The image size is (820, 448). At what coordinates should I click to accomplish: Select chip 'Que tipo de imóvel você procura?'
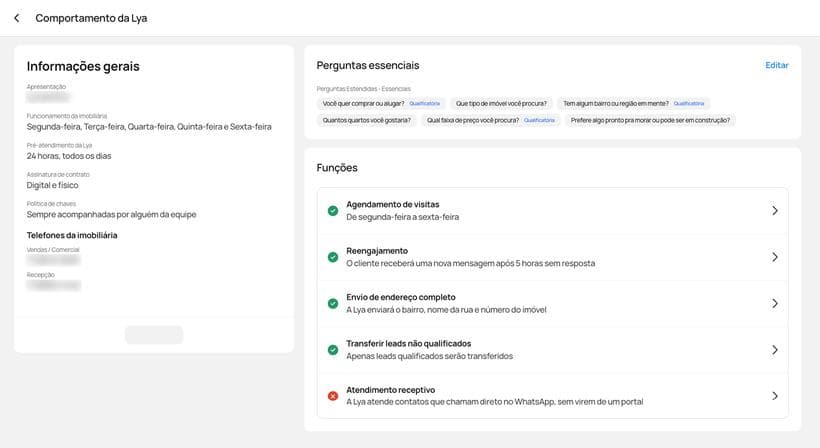[501, 104]
